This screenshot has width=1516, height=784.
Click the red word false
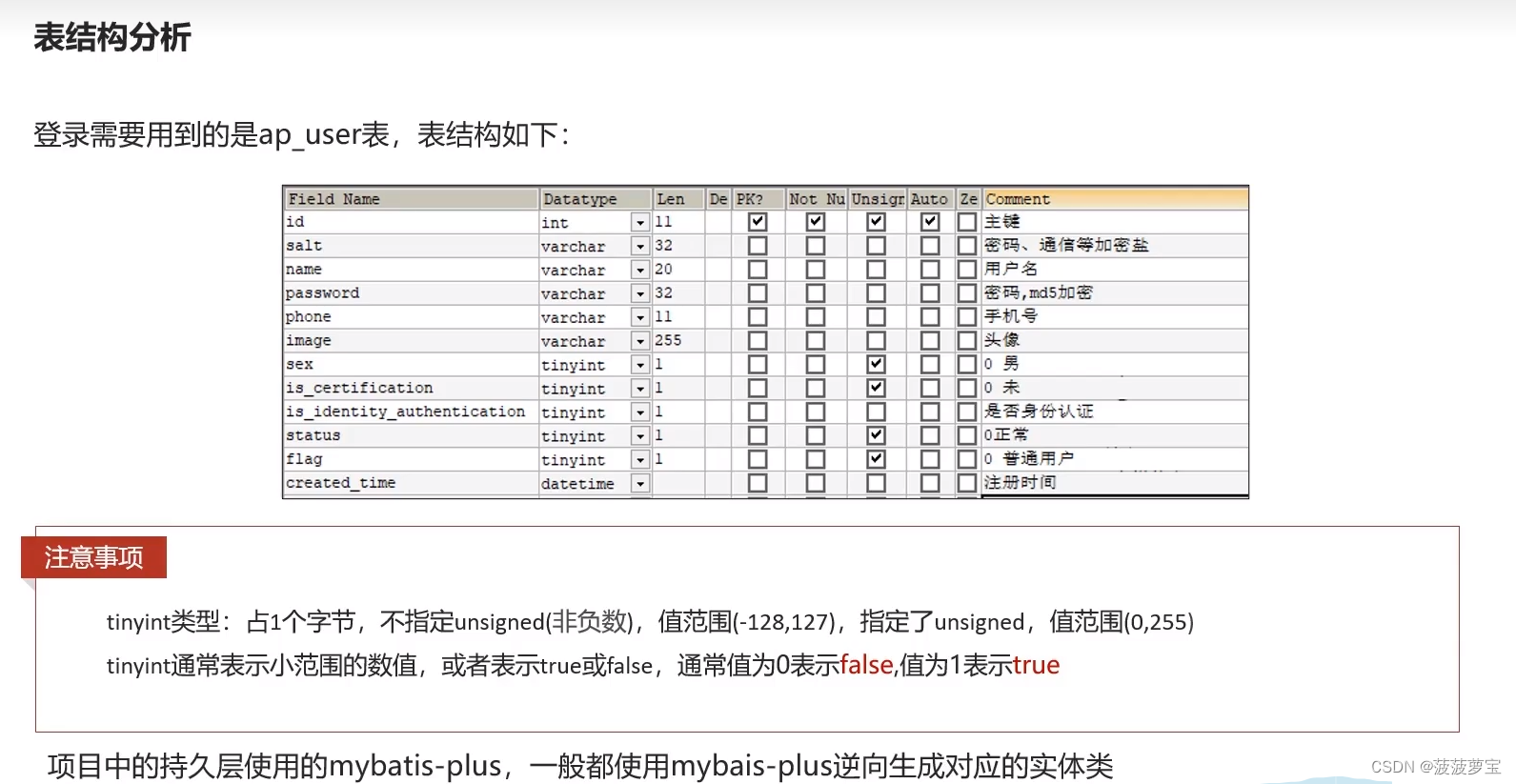tap(866, 665)
